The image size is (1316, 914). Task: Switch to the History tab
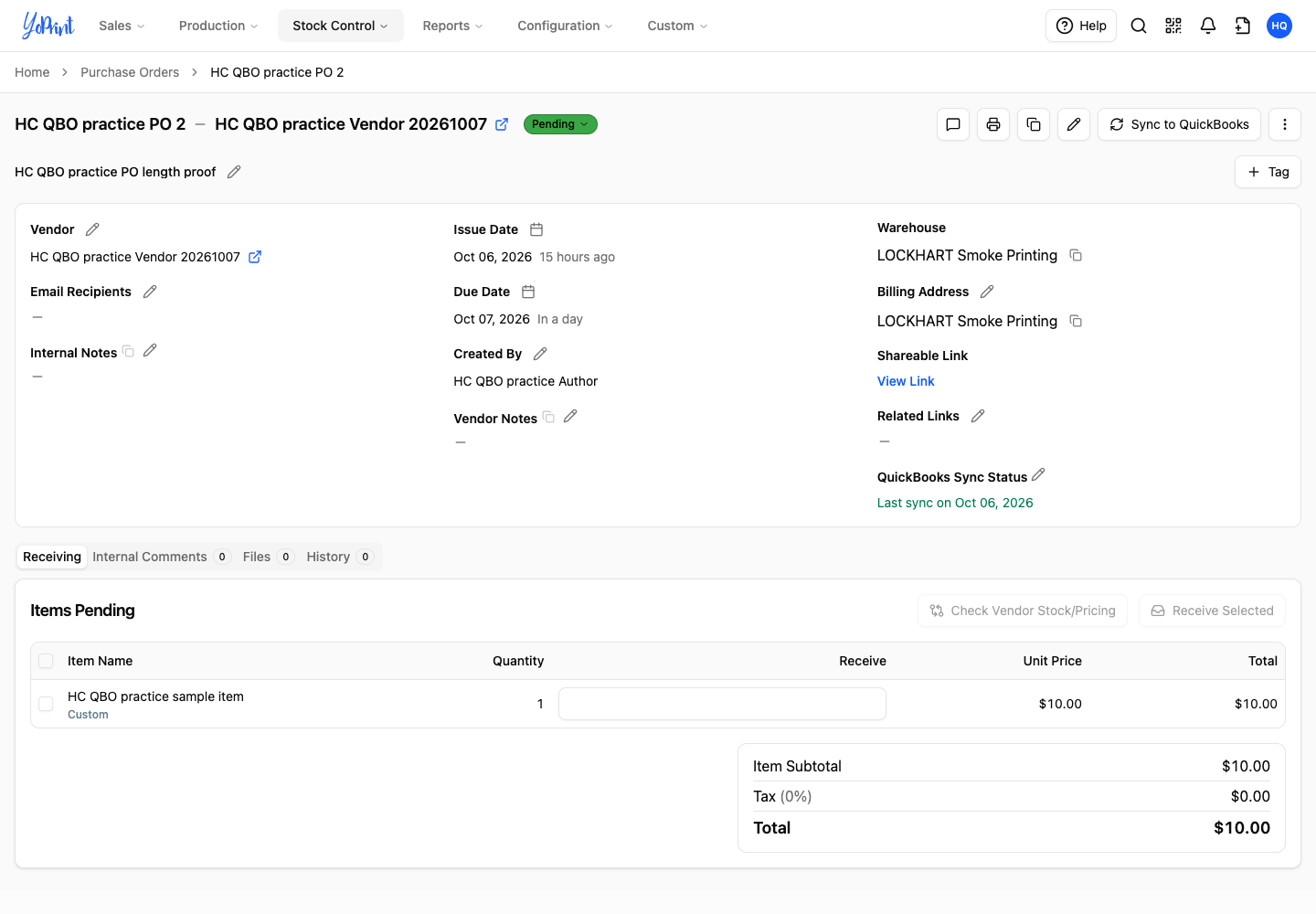pos(339,557)
